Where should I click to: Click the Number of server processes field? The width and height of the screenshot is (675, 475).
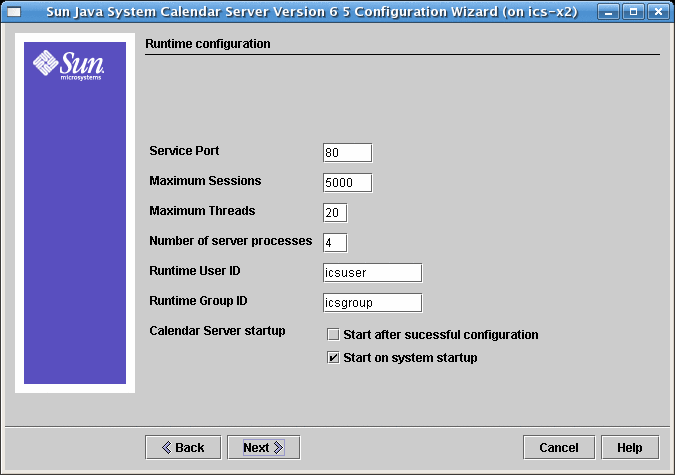pyautogui.click(x=335, y=242)
